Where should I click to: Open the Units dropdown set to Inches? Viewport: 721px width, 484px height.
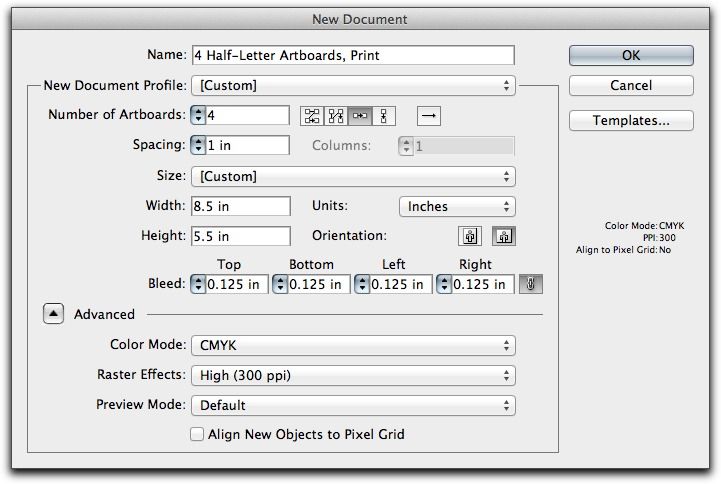click(x=457, y=207)
